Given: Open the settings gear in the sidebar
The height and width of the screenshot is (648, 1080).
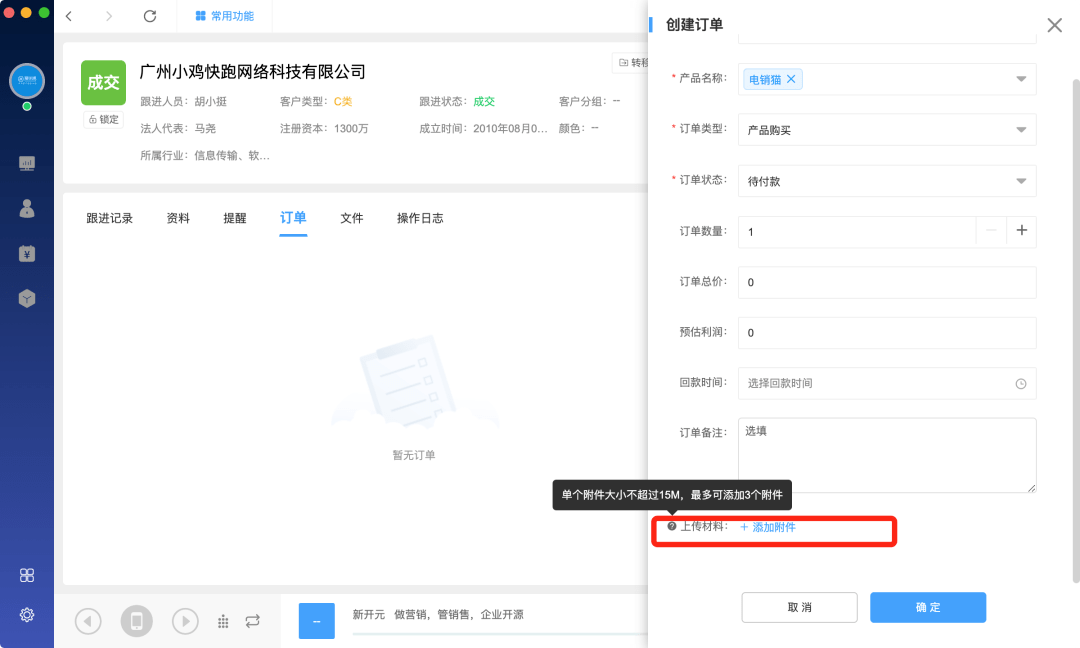Looking at the screenshot, I should [27, 614].
